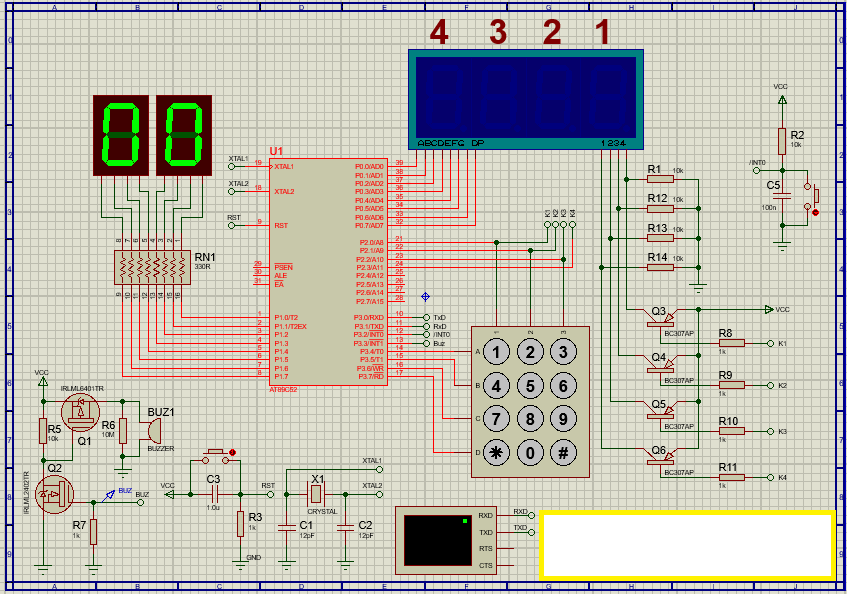The width and height of the screenshot is (847, 594).
Task: Select resistor R1 10k
Action: click(x=660, y=179)
